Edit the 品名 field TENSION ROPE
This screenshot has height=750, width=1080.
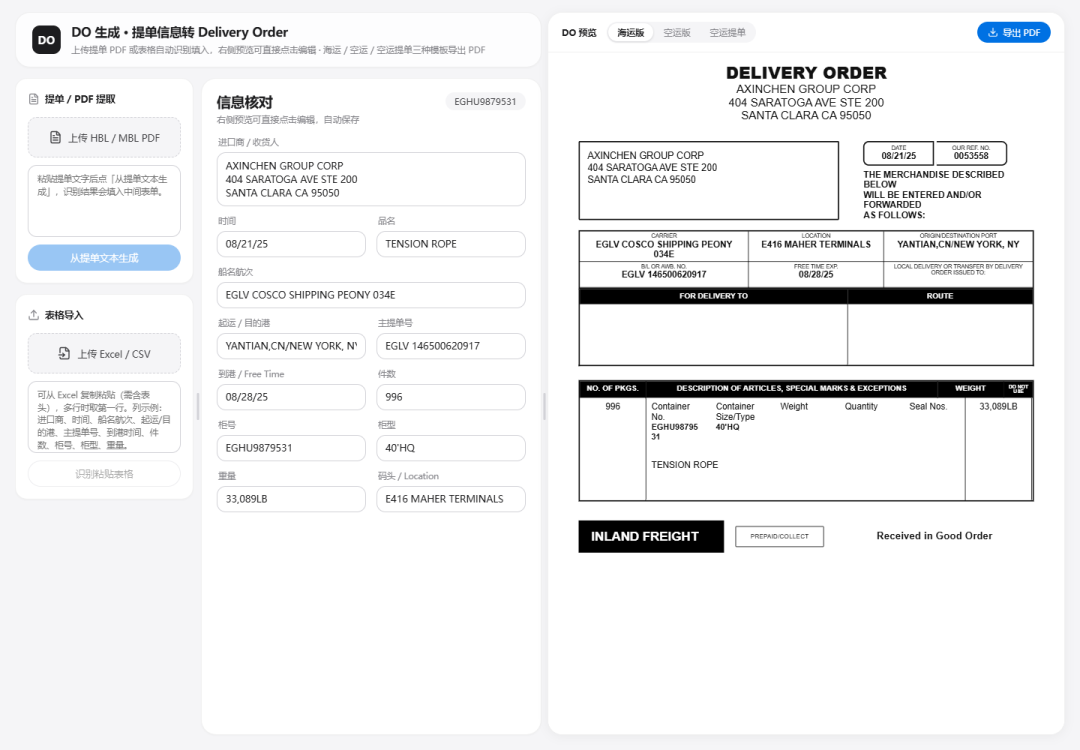point(450,244)
